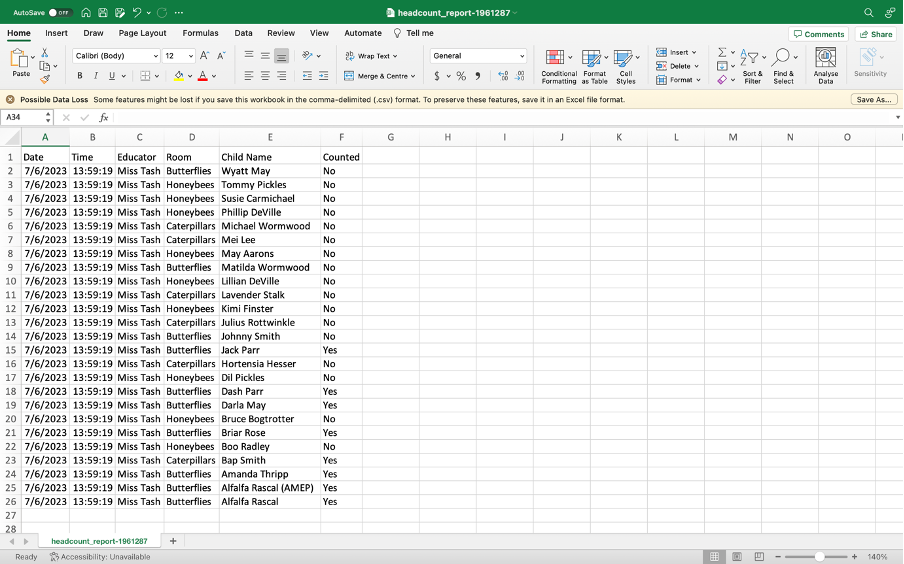Toggle Bold formatting
The width and height of the screenshot is (904, 564).
80,76
